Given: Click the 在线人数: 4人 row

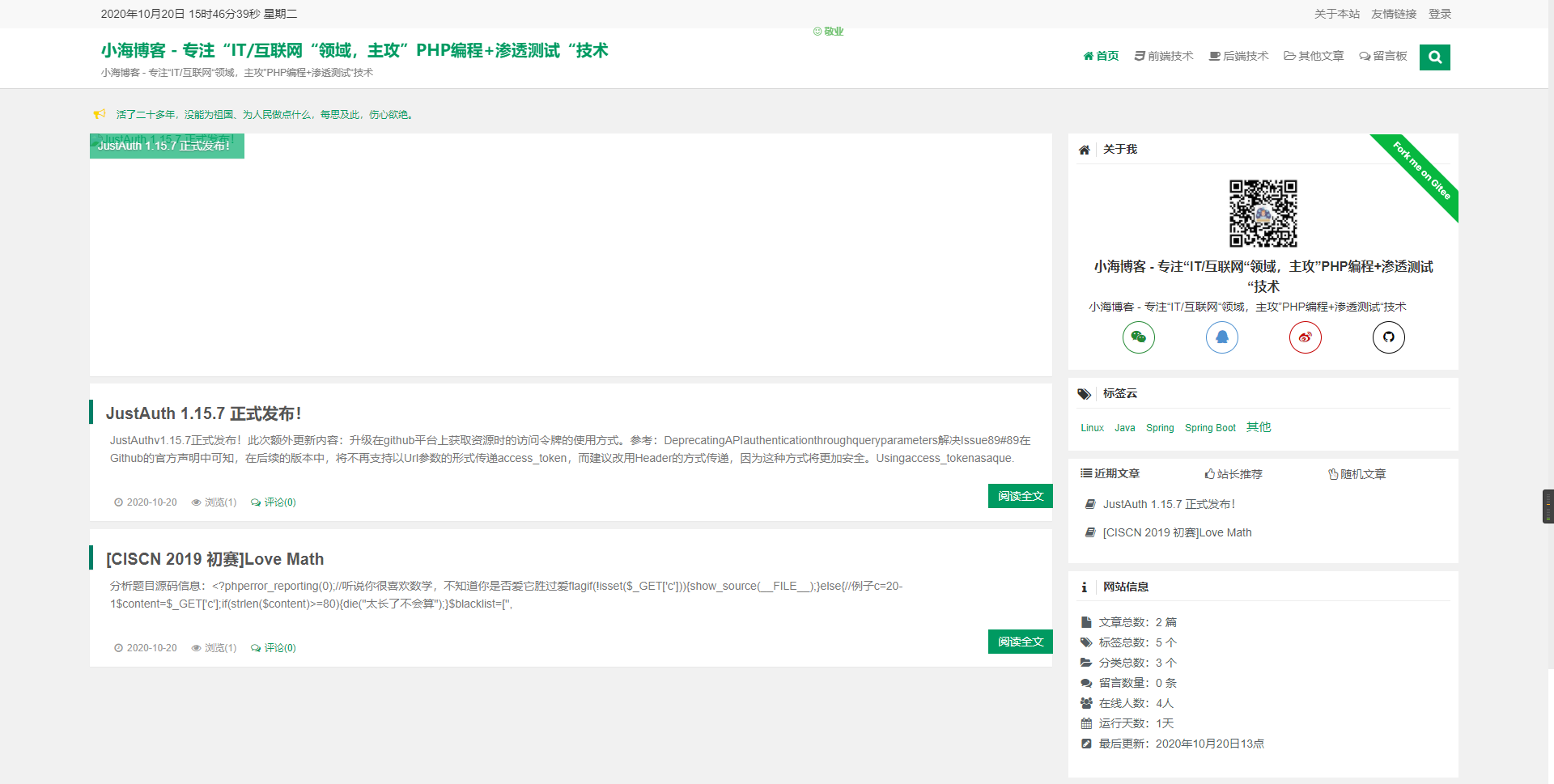Looking at the screenshot, I should click(x=1127, y=703).
